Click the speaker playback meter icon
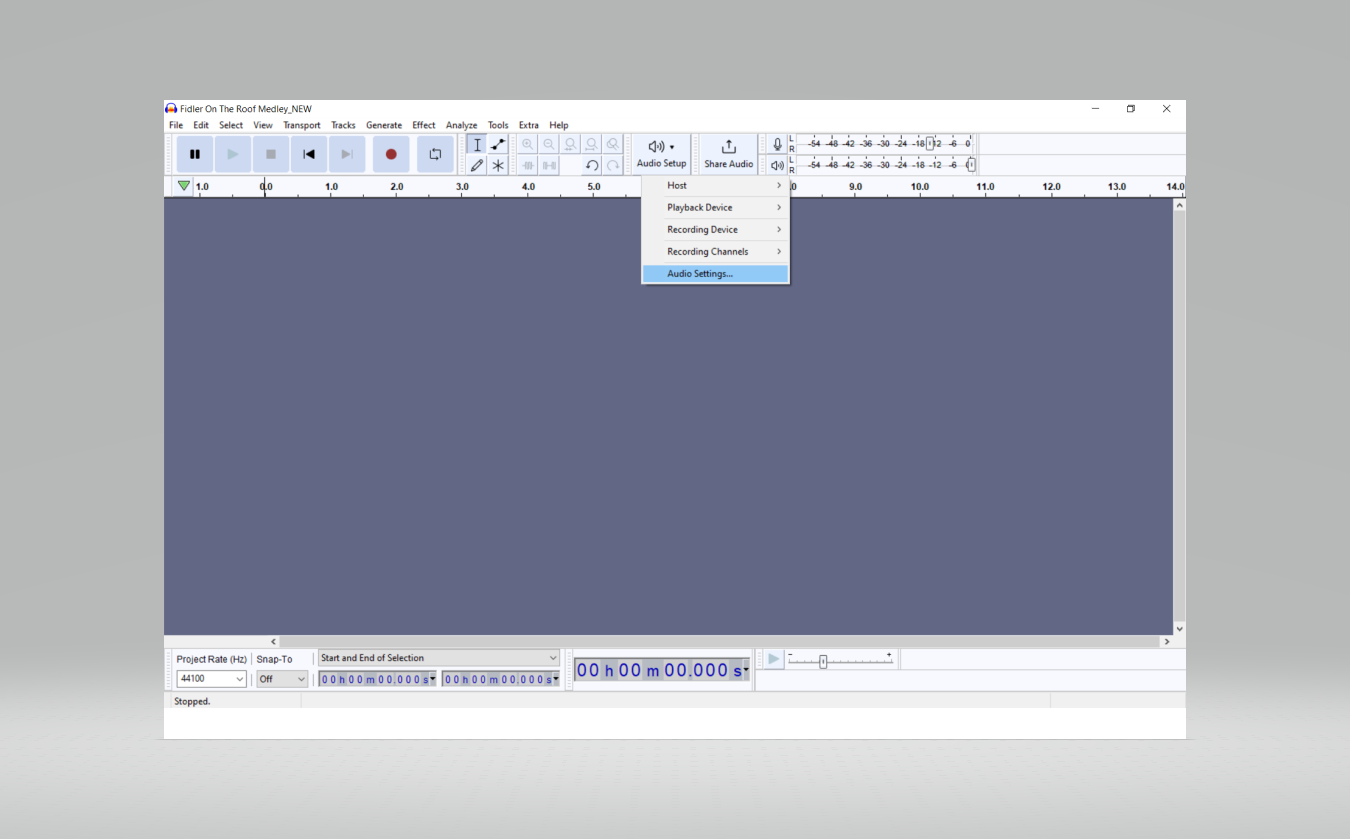Viewport: 1350px width, 839px height. (x=777, y=165)
